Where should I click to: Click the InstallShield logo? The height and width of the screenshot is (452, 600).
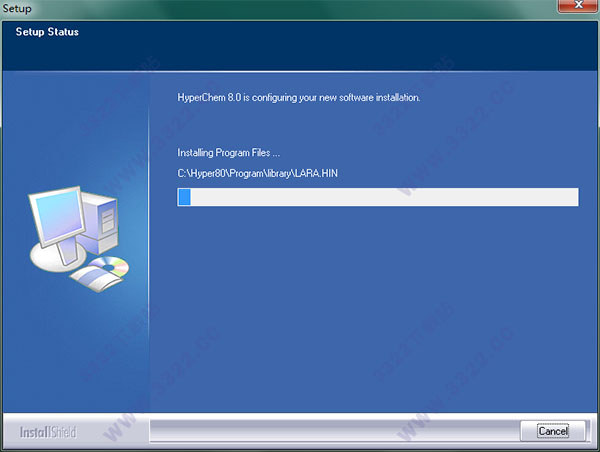click(48, 432)
